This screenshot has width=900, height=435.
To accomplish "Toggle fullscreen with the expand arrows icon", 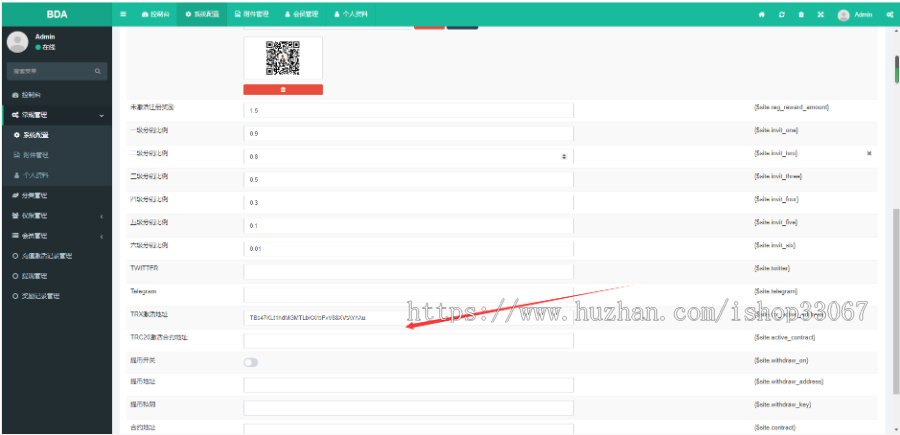I will [820, 15].
